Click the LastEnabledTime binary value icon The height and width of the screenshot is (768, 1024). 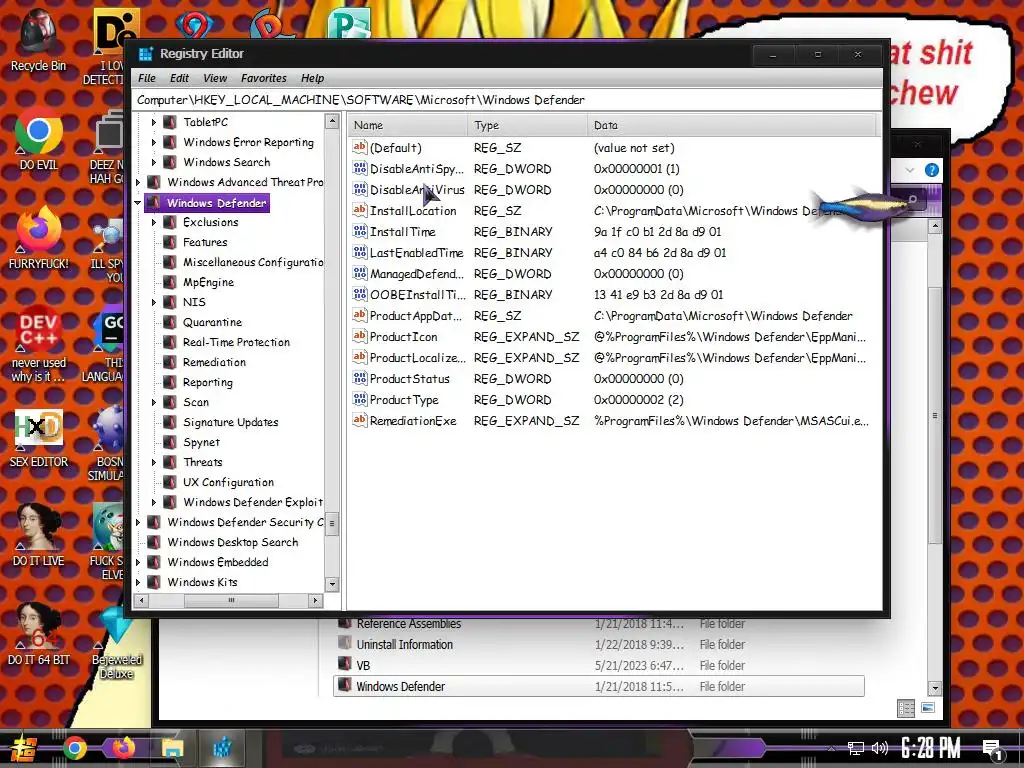click(x=360, y=252)
